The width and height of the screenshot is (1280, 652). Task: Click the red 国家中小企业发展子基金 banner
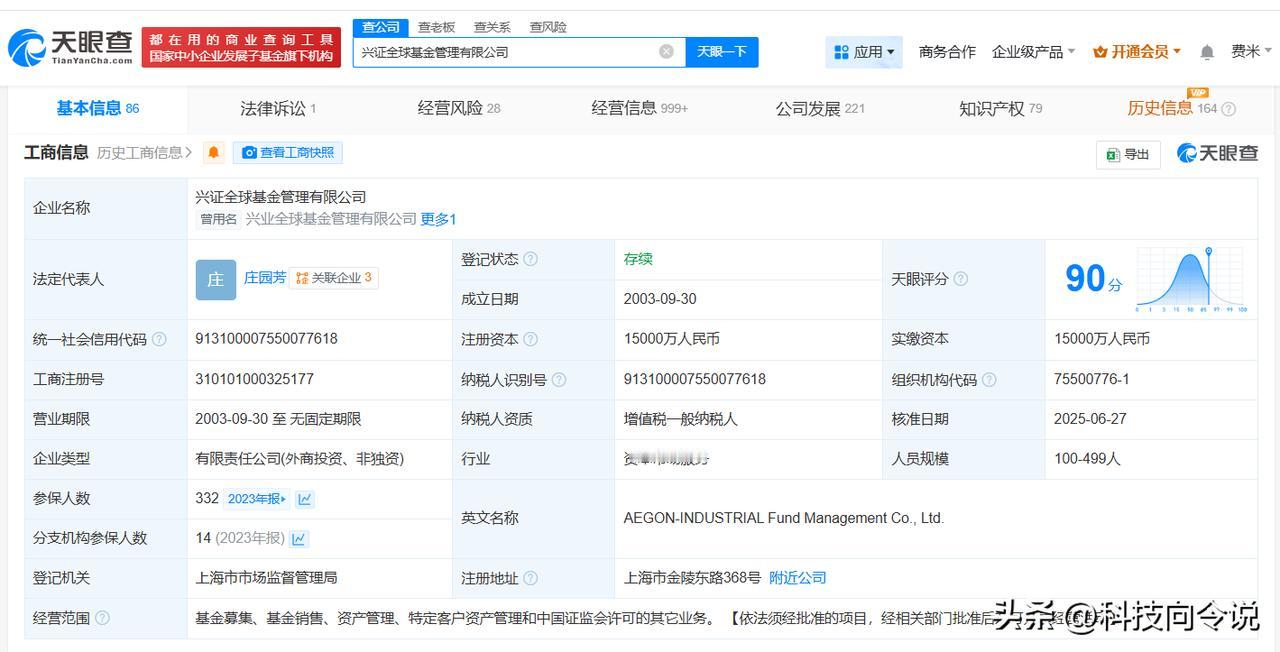(x=241, y=47)
